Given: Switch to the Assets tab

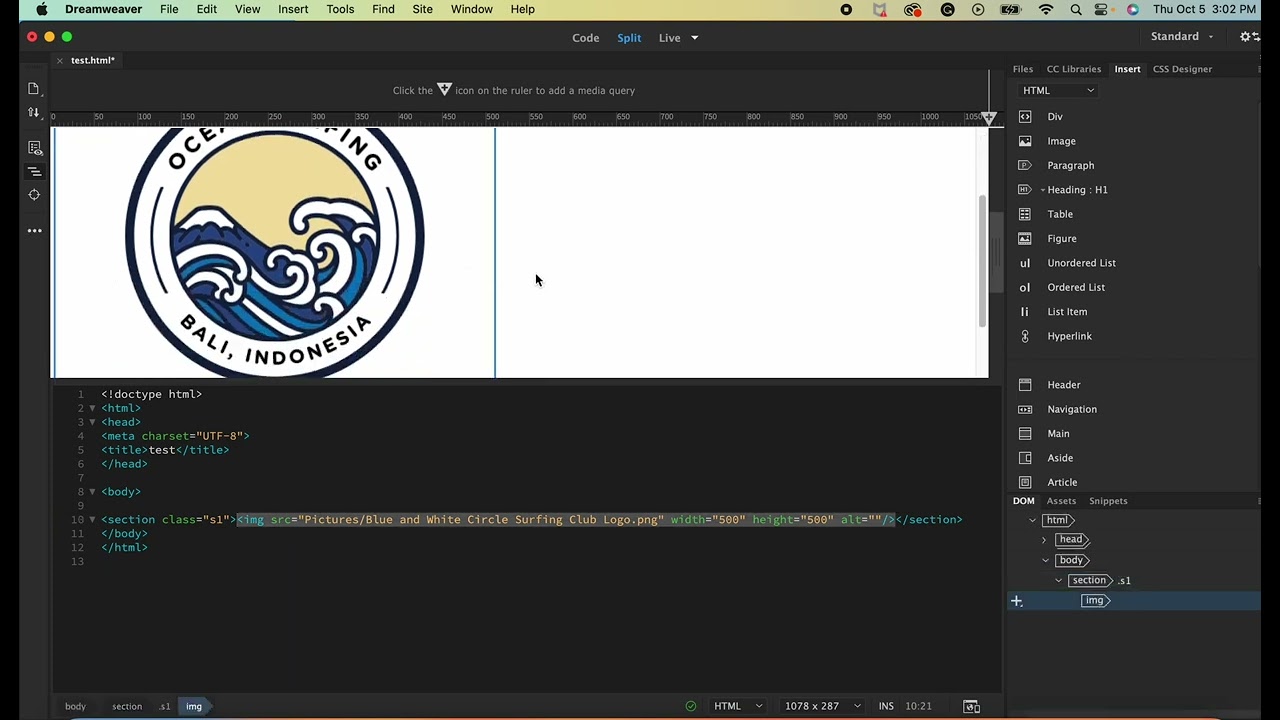Looking at the screenshot, I should (1061, 501).
